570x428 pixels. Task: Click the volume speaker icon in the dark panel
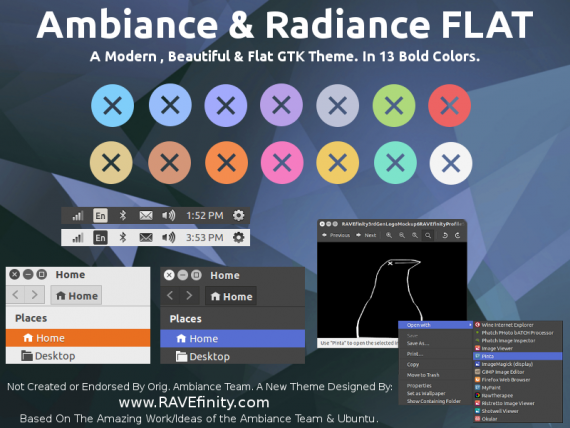(168, 216)
